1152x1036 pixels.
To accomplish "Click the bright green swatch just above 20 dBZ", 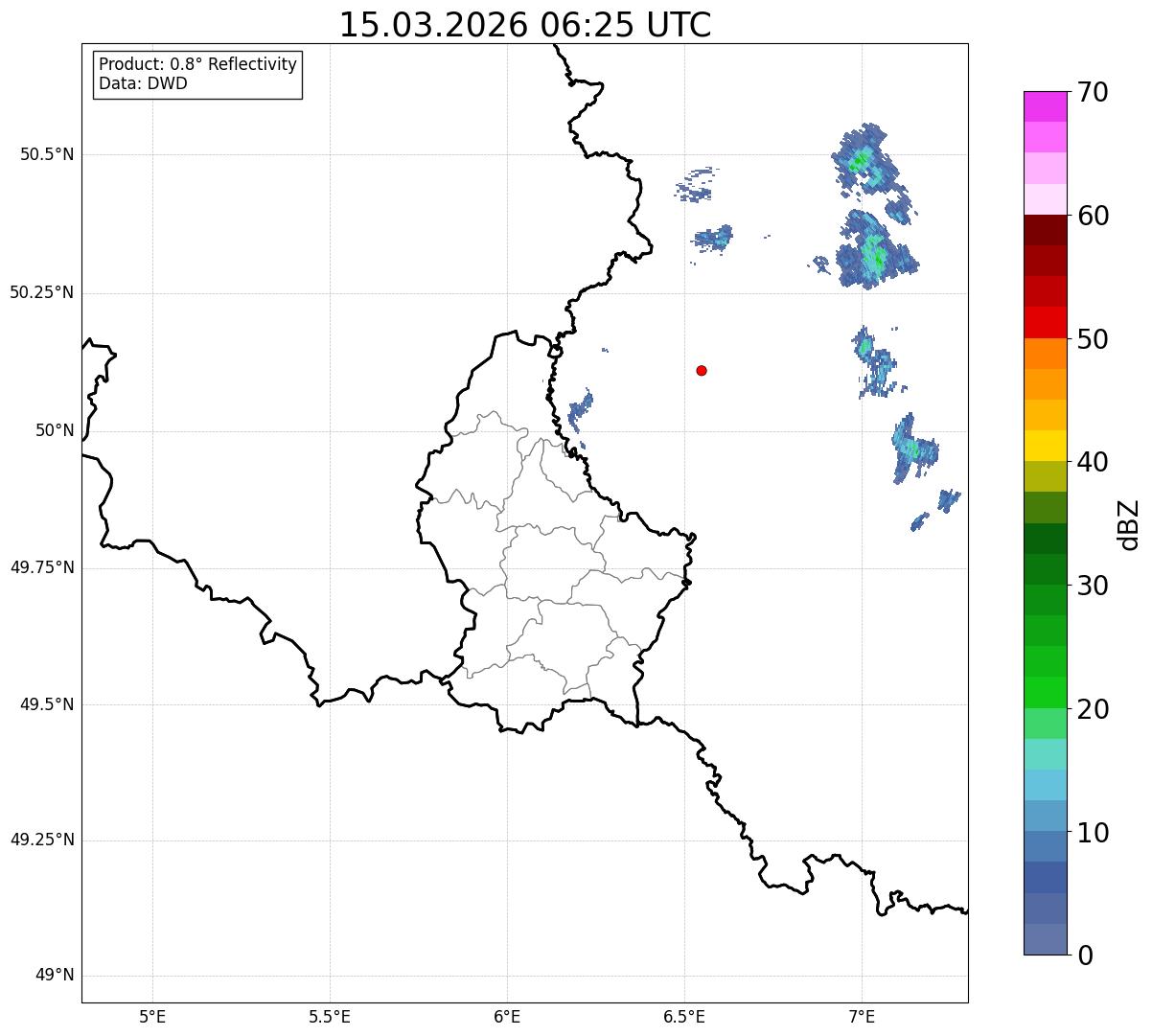I will coord(1046,692).
